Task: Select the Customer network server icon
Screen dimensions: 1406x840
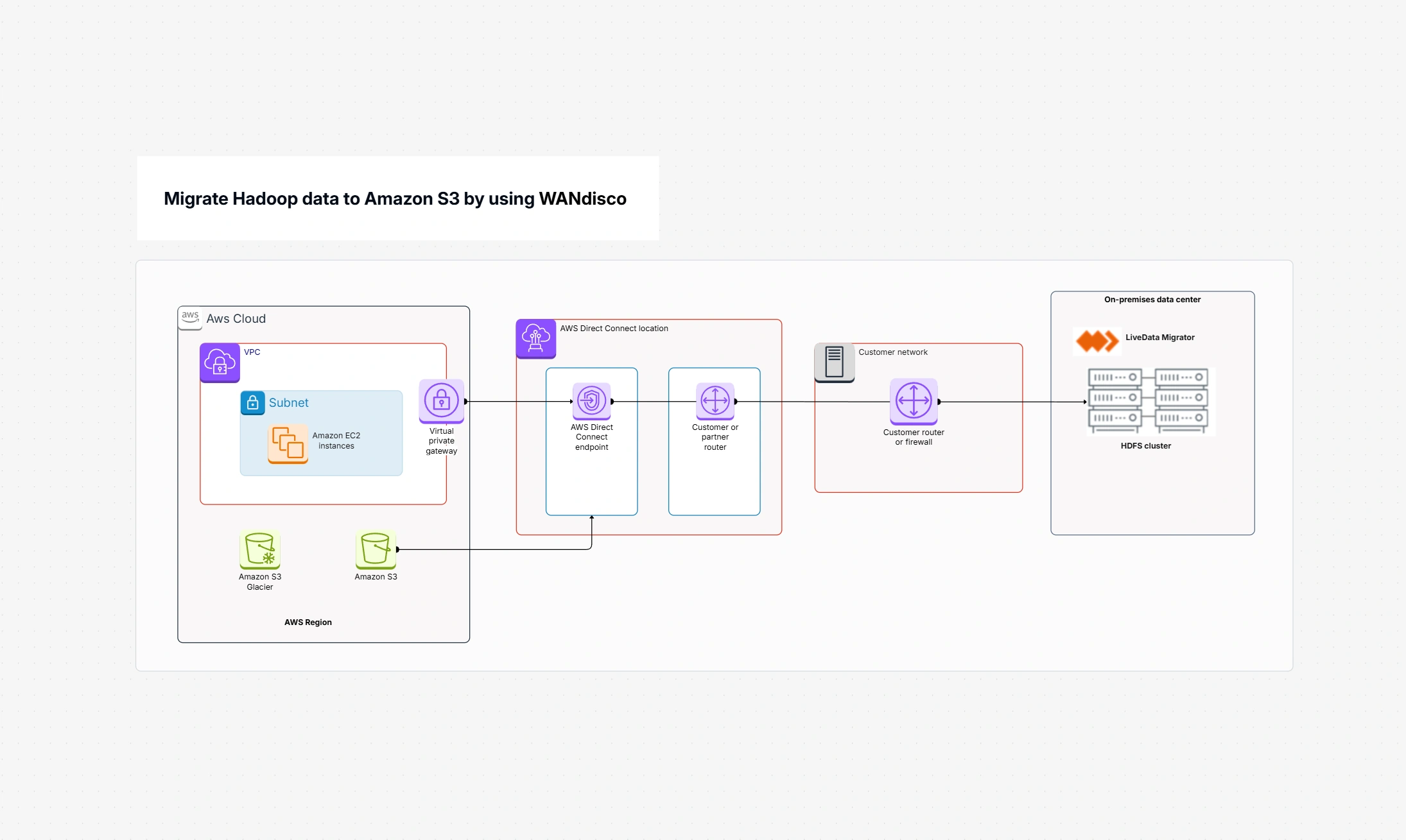Action: pos(835,363)
